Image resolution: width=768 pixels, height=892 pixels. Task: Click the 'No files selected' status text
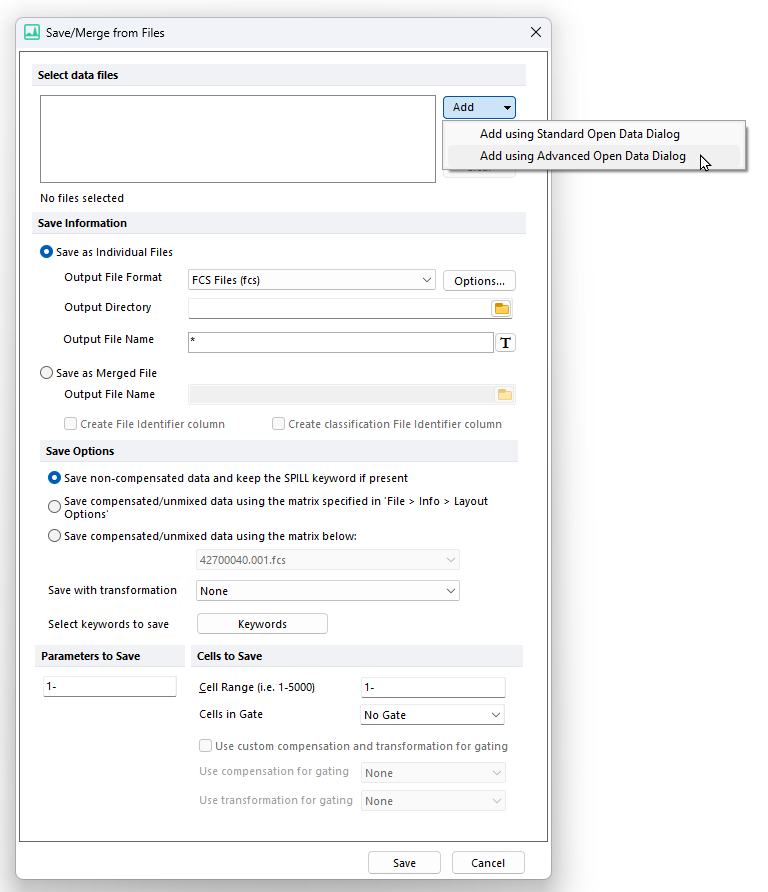pos(82,198)
